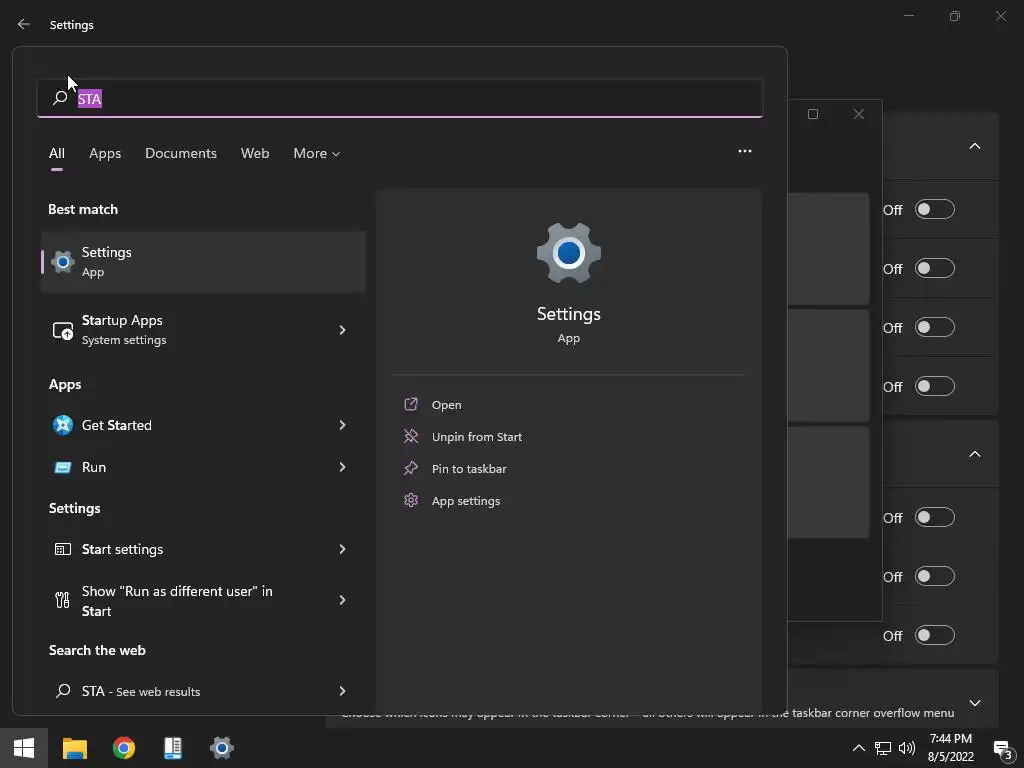Open File Explorer from taskbar

(74, 748)
